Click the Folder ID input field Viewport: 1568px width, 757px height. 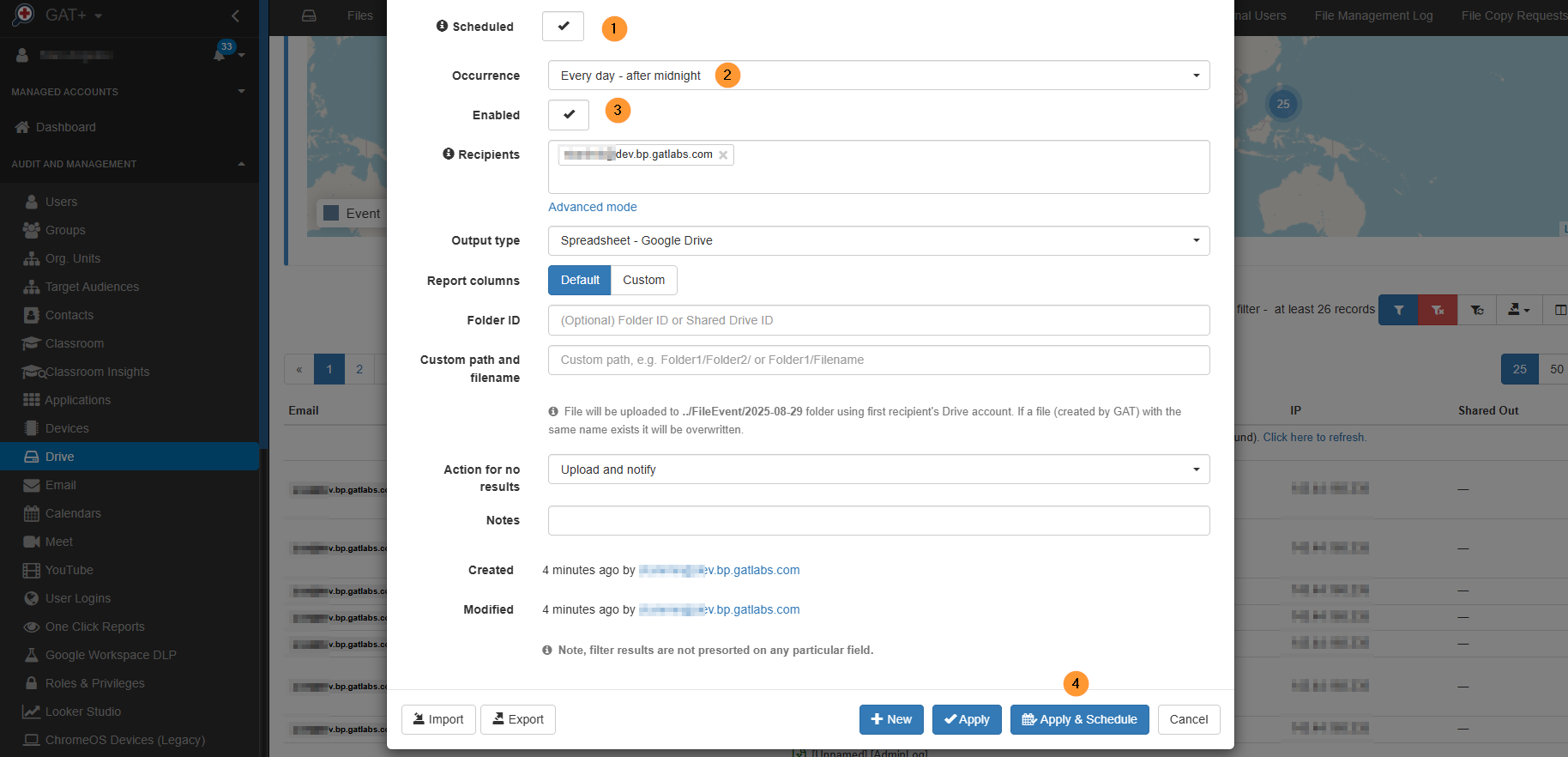(x=878, y=320)
